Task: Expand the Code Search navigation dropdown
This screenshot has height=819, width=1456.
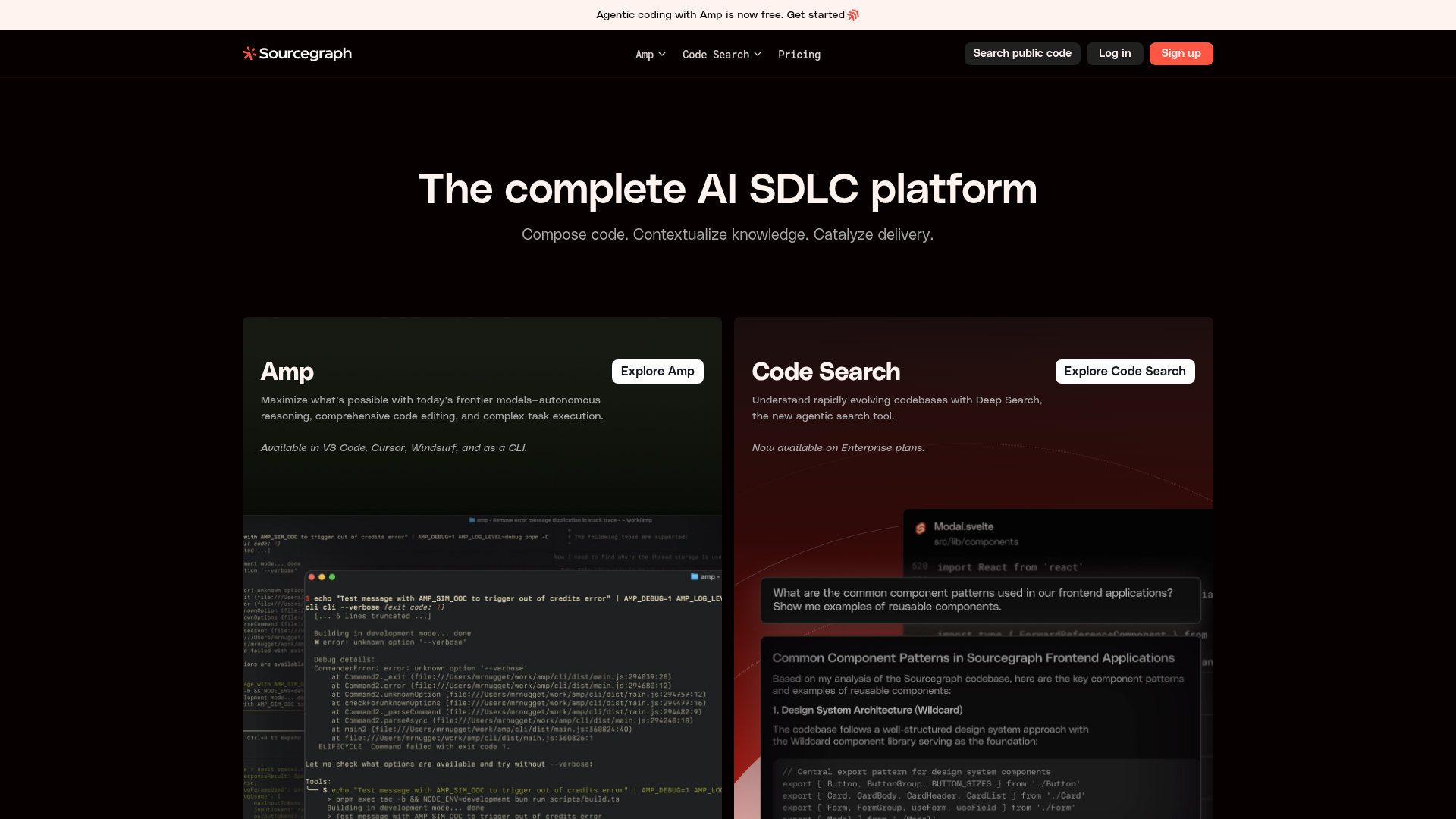Action: click(720, 54)
